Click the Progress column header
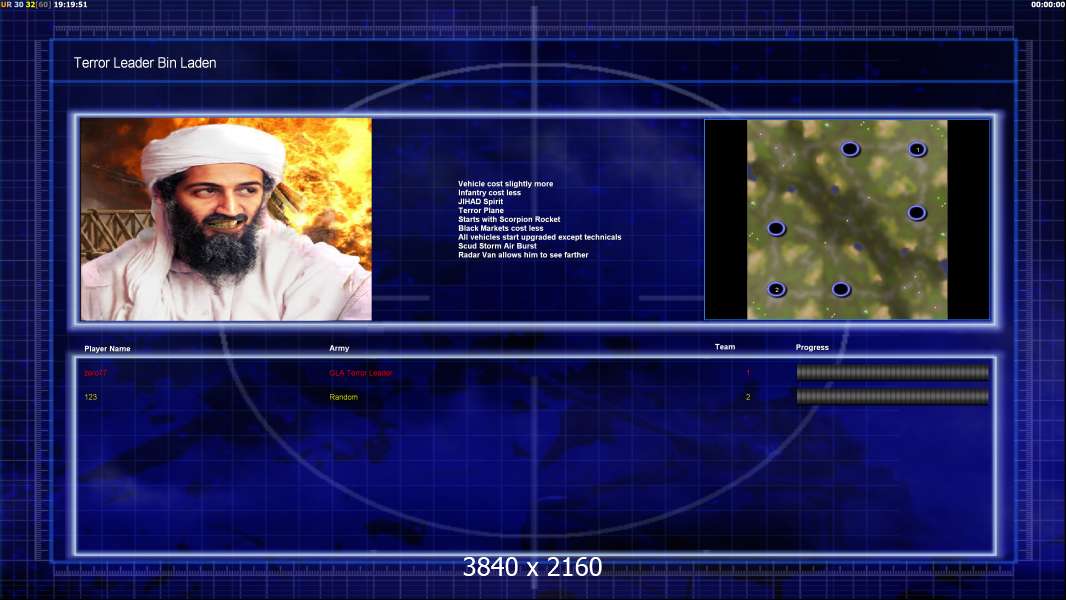Image resolution: width=1066 pixels, height=600 pixels. pos(812,348)
